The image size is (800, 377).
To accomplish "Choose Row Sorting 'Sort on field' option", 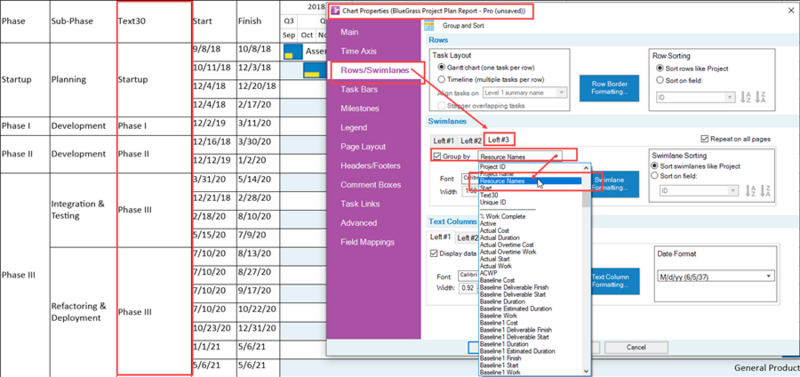I will coord(660,80).
